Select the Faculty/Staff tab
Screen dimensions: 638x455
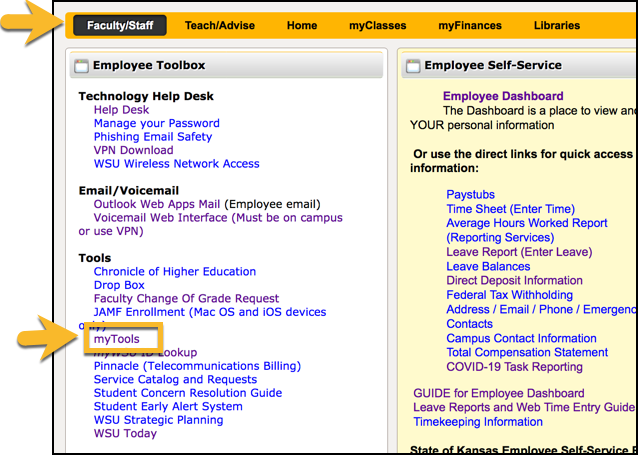click(120, 26)
